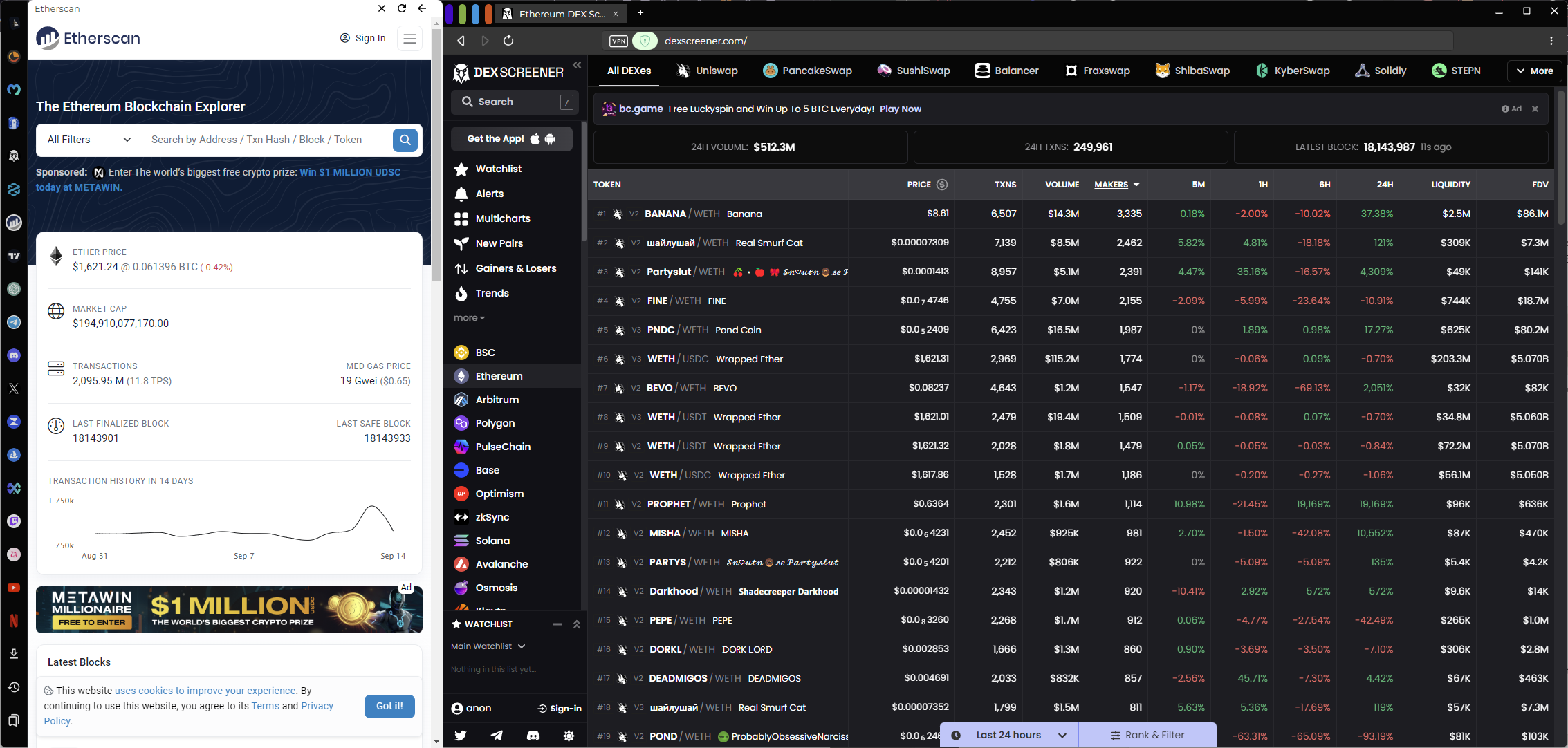
Task: Open the PNDC / WETH Pond Coin row
Action: coord(1072,330)
